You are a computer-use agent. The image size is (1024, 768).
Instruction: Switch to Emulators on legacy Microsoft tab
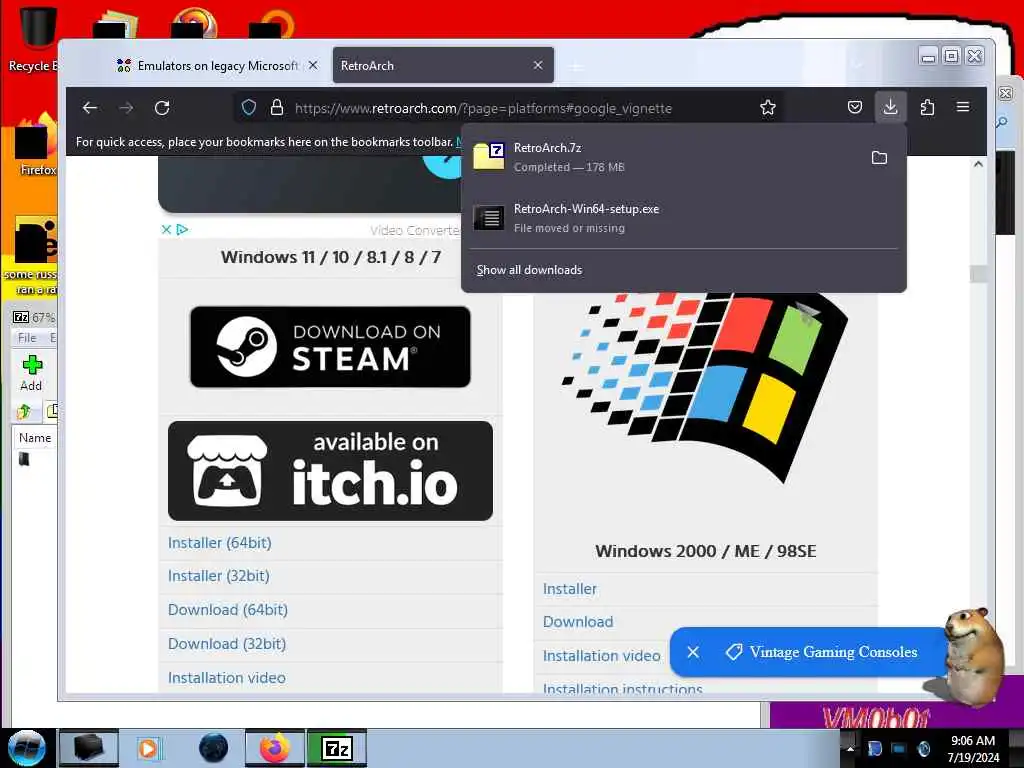tap(209, 65)
